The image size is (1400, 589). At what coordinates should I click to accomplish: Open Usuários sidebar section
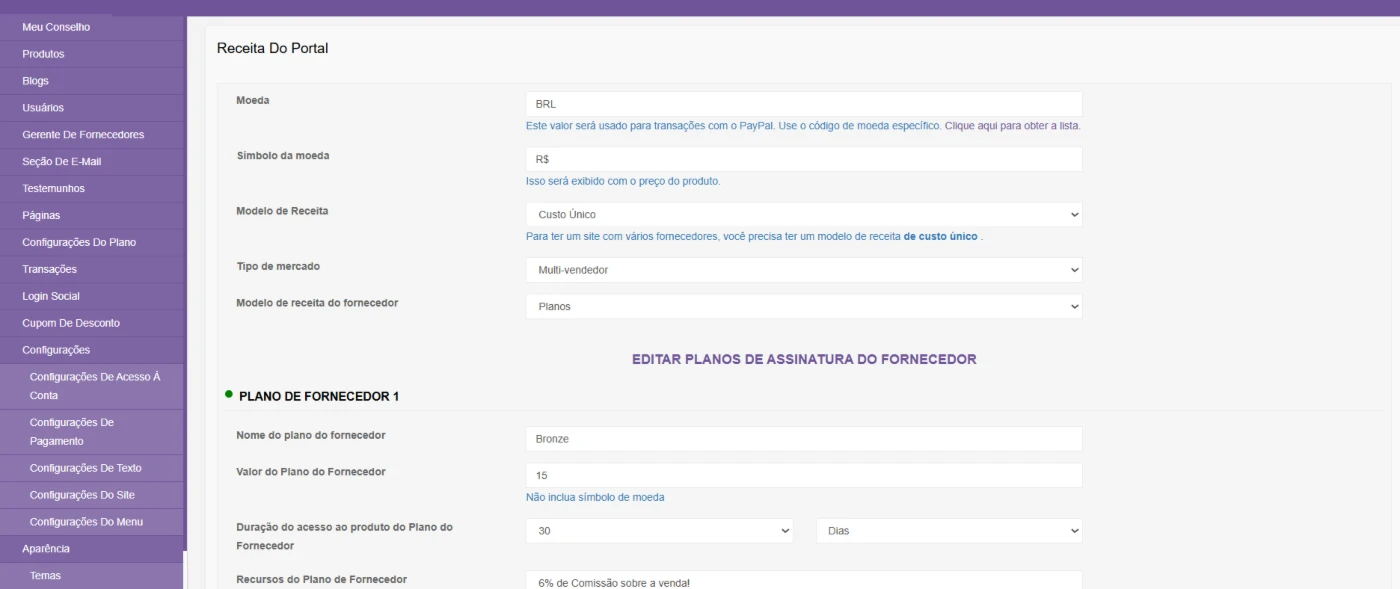92,108
